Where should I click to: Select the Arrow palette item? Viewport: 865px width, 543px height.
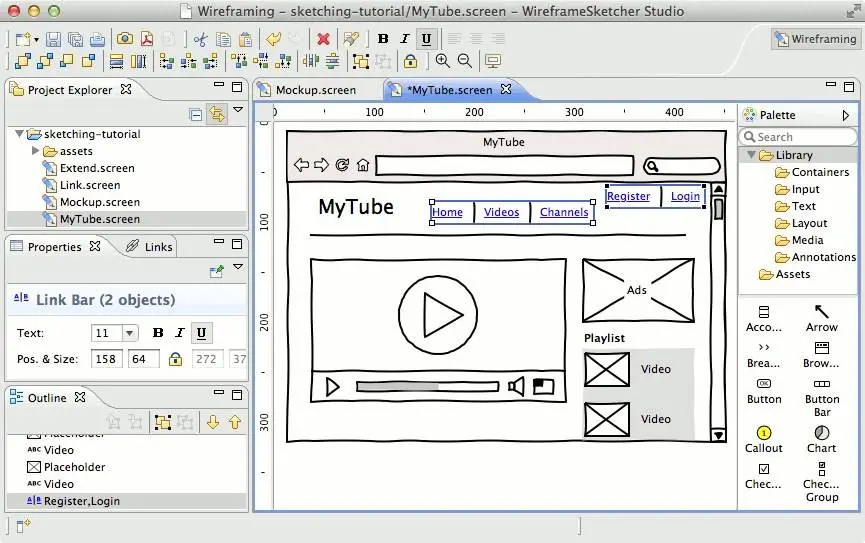click(x=821, y=318)
